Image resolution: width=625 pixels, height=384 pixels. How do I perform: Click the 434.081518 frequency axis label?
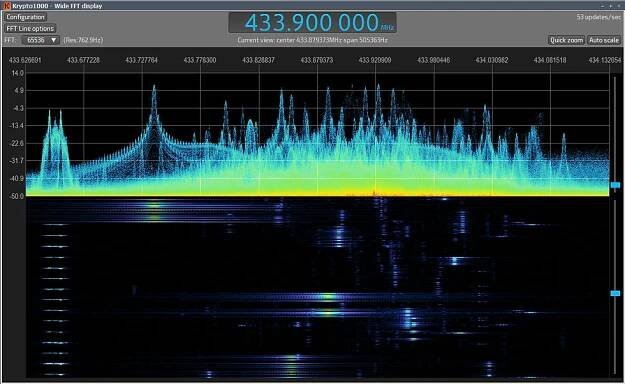click(550, 60)
